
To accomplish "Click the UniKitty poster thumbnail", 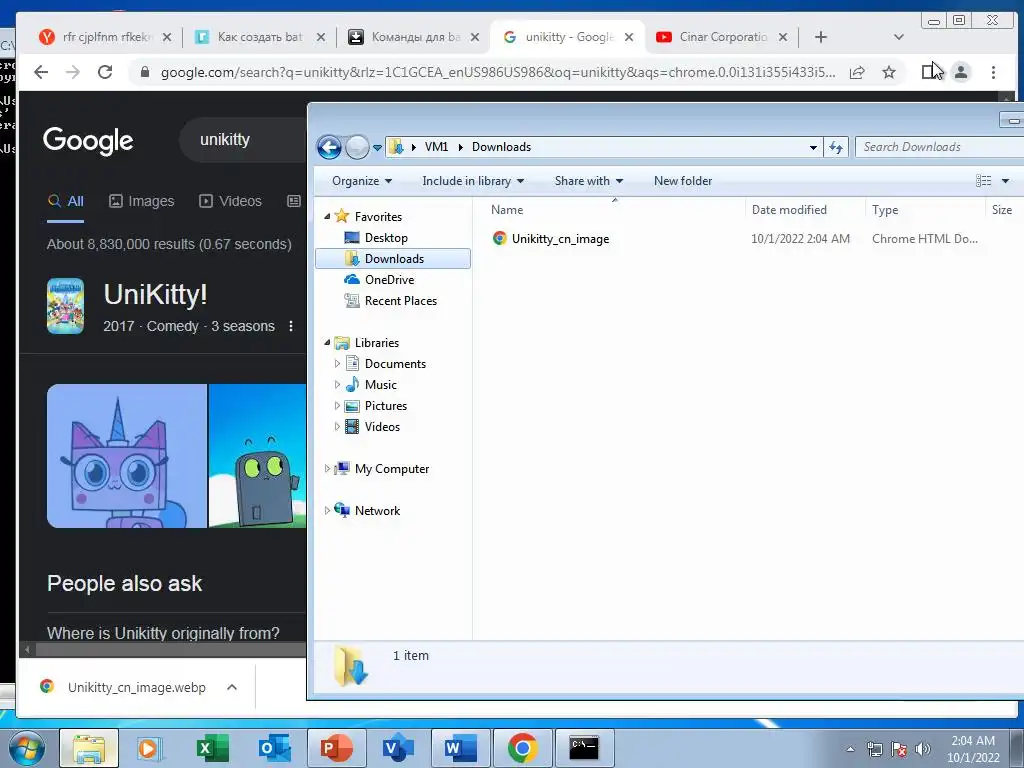I will (65, 306).
